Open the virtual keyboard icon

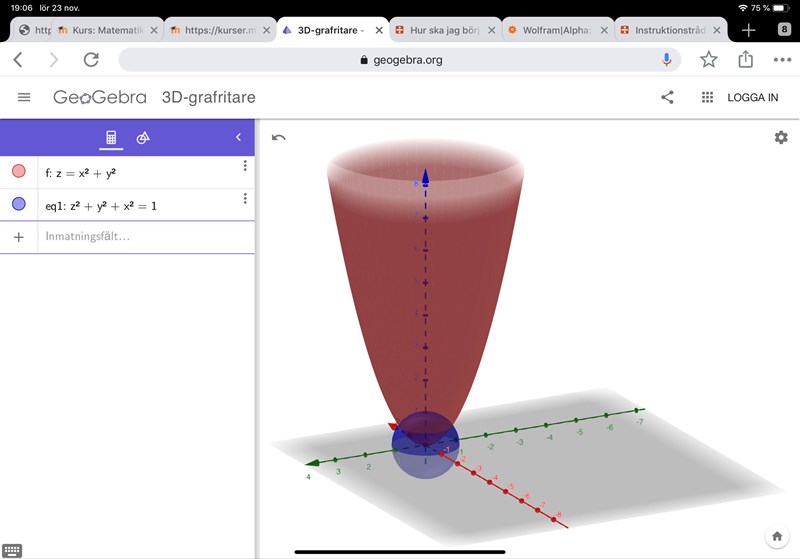click(x=12, y=550)
